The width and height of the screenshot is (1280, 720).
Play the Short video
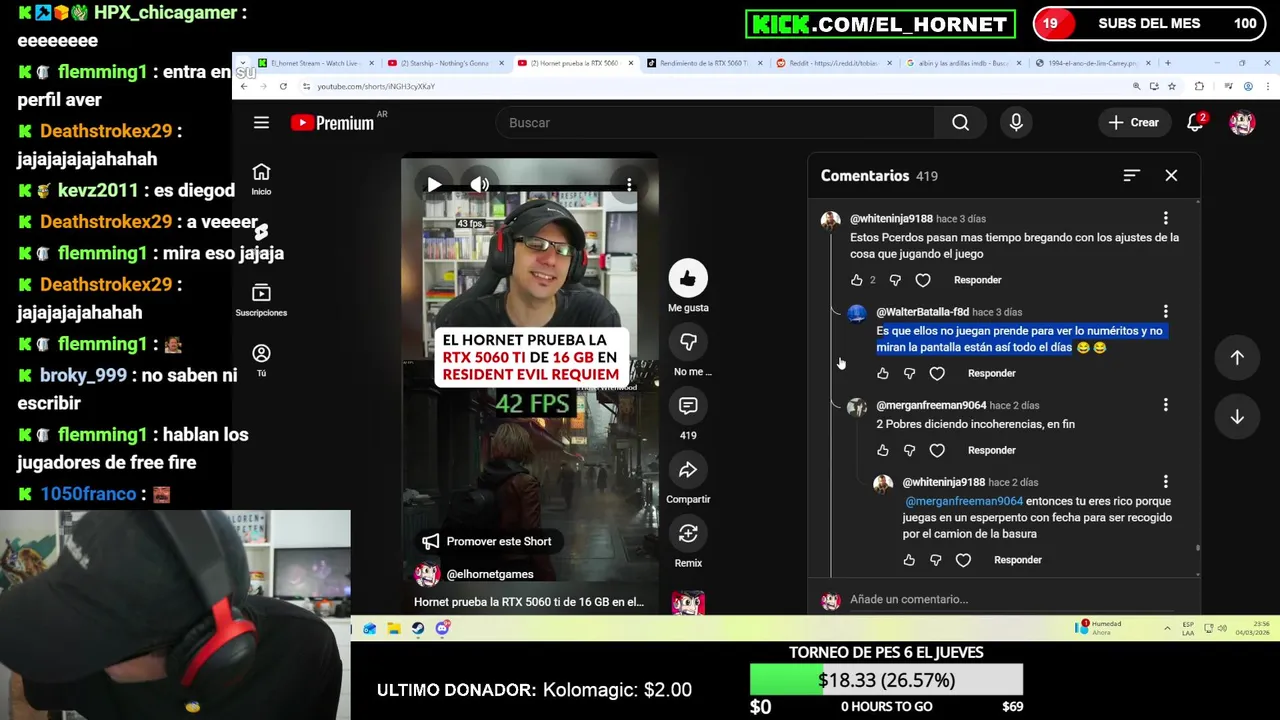pyautogui.click(x=434, y=184)
